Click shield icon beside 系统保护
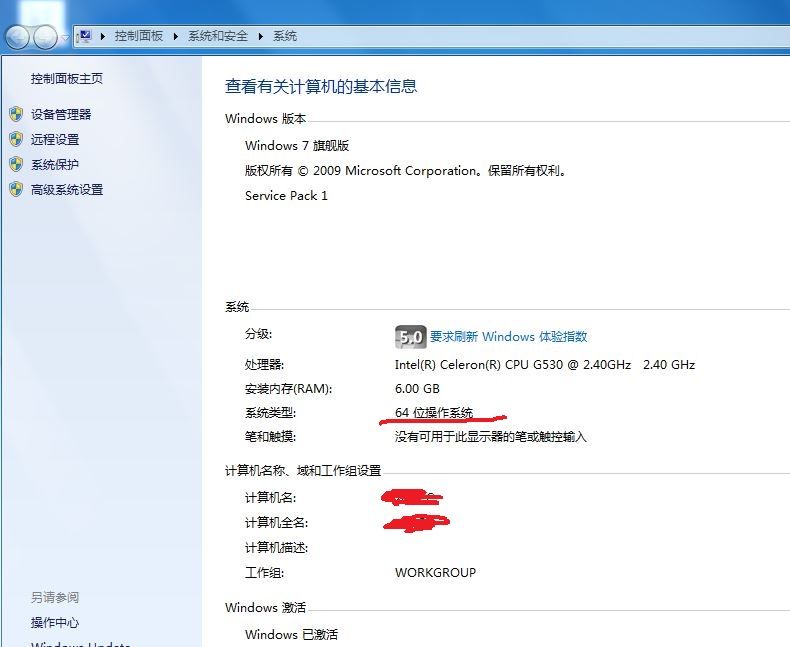This screenshot has width=790, height=647. click(x=16, y=164)
